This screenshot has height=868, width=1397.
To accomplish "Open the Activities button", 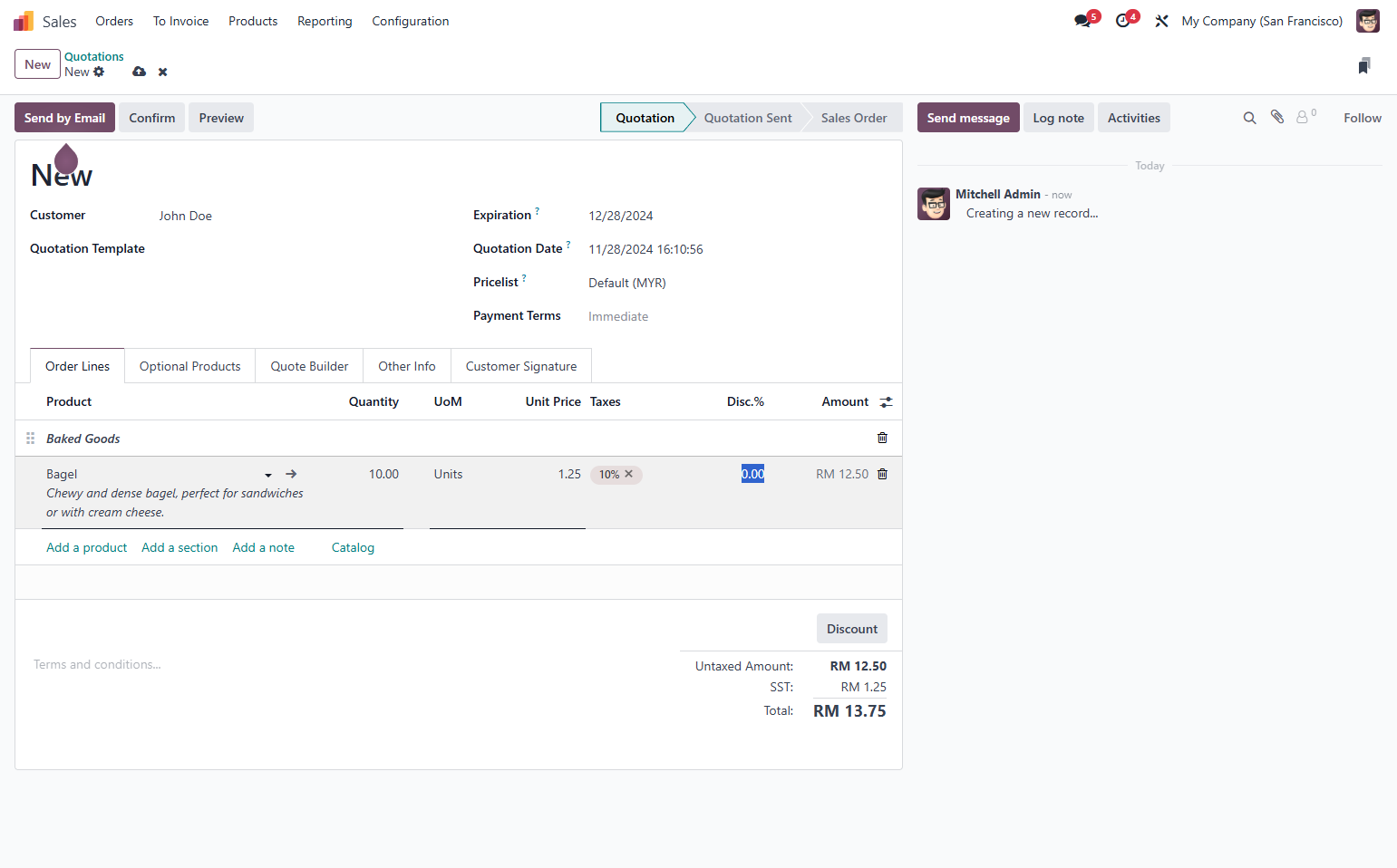I will coord(1133,118).
